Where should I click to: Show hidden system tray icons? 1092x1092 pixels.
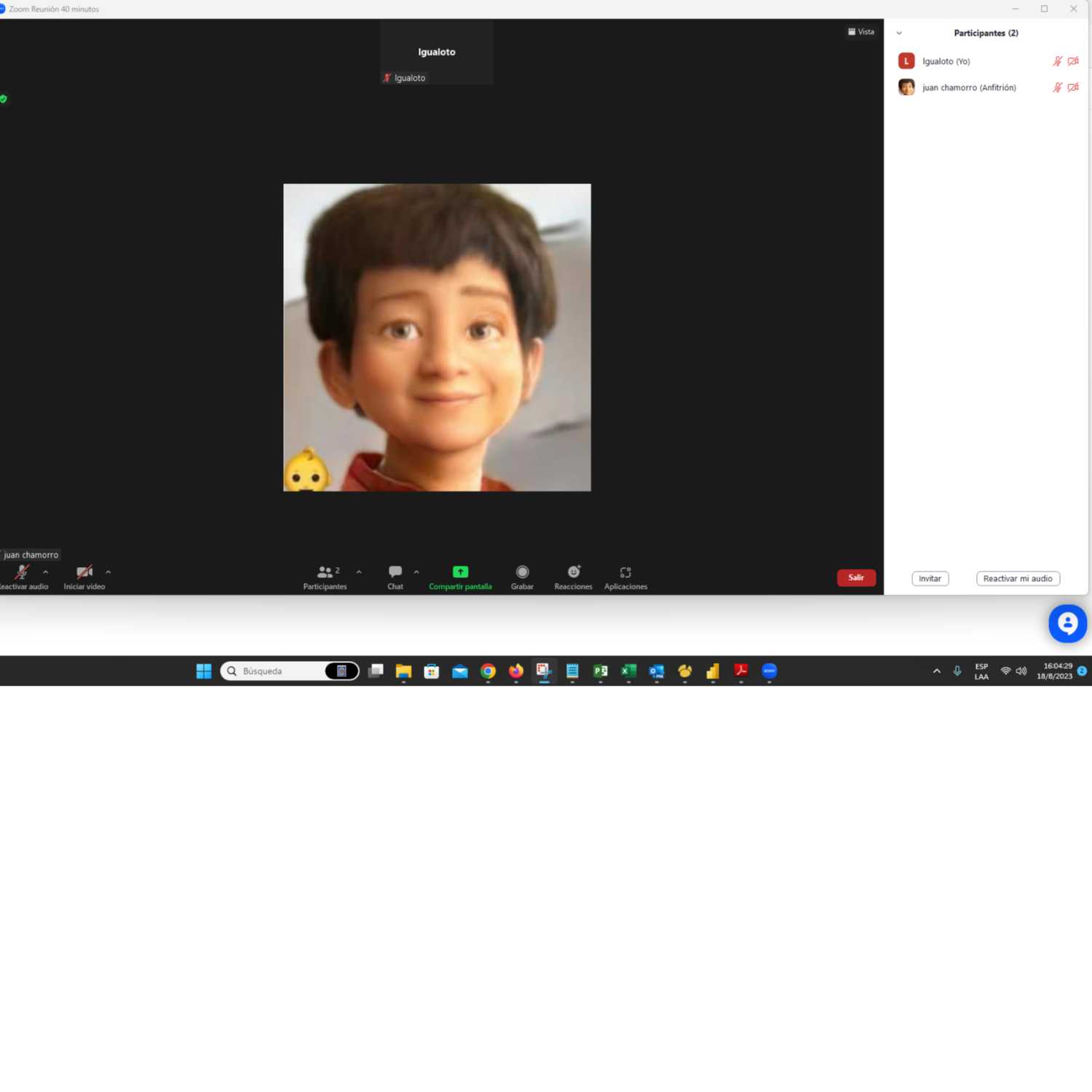coord(937,671)
